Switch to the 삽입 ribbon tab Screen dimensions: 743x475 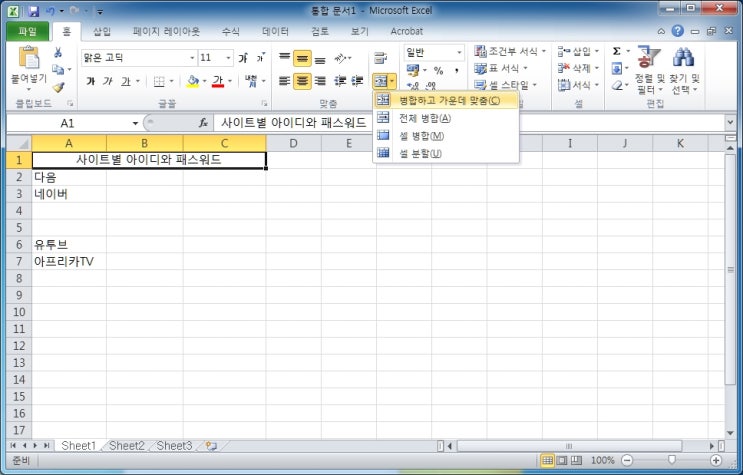click(102, 31)
